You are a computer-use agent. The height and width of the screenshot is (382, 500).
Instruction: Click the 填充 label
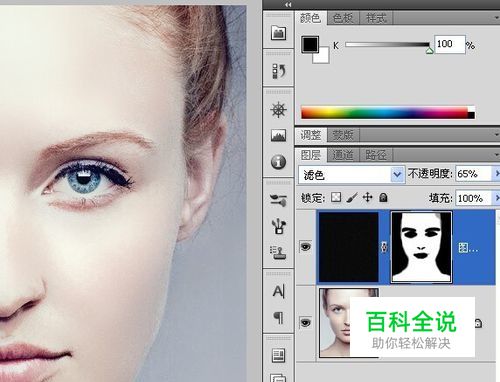[440, 198]
